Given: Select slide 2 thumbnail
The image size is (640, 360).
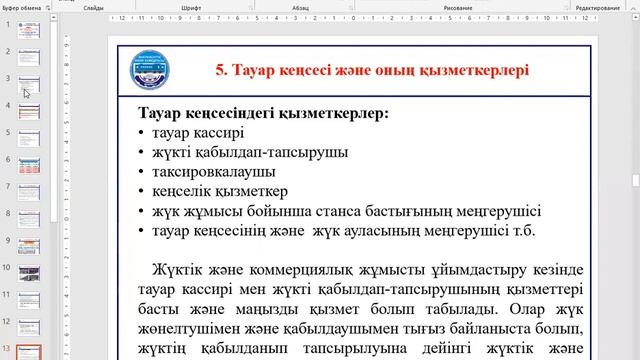Looking at the screenshot, I should click(x=29, y=58).
